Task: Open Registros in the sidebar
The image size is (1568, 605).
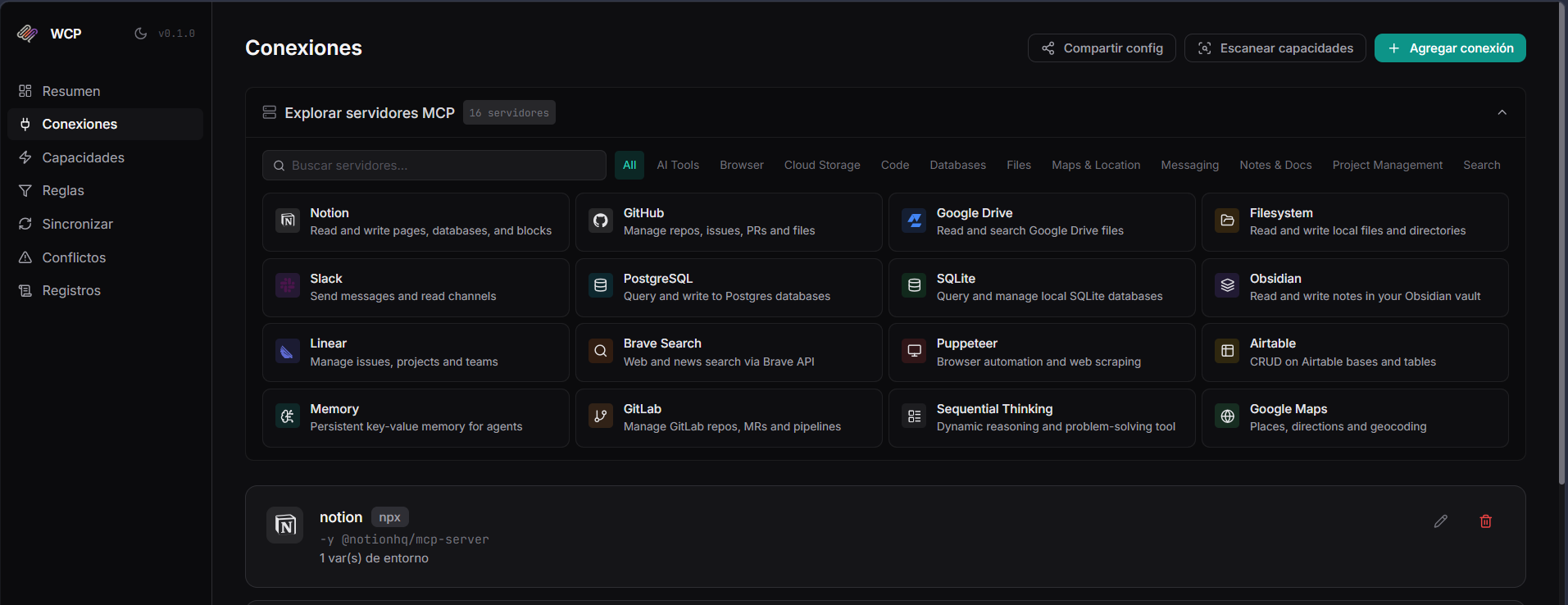Action: [x=105, y=290]
